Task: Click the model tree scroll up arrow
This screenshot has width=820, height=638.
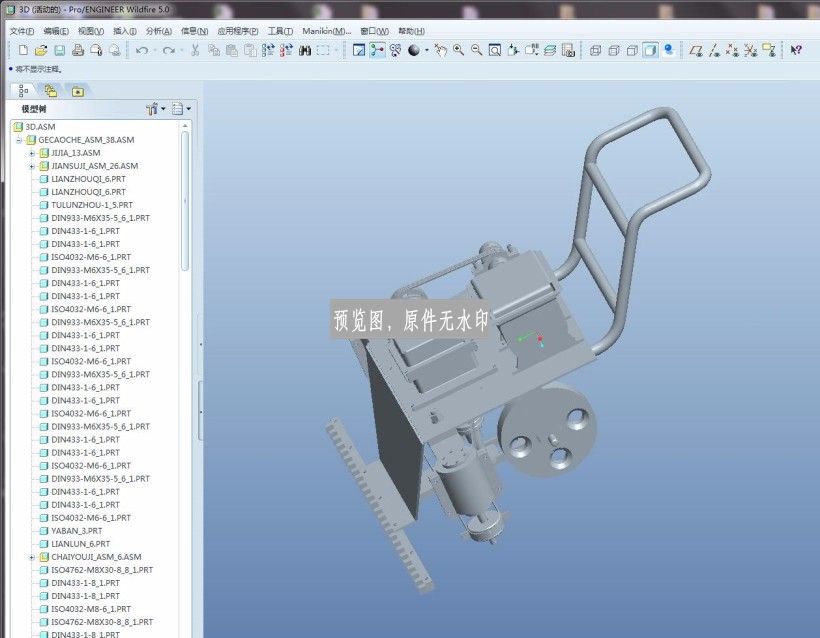Action: point(185,126)
